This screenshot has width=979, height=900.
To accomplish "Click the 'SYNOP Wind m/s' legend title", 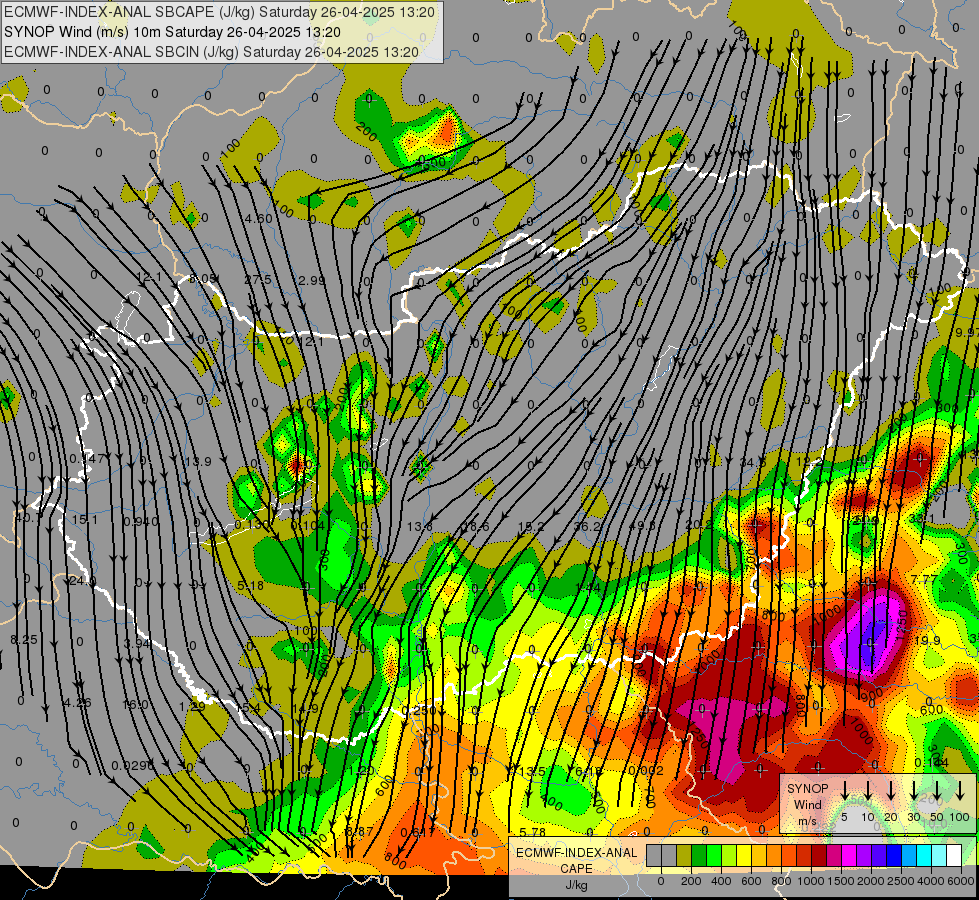I will point(807,804).
